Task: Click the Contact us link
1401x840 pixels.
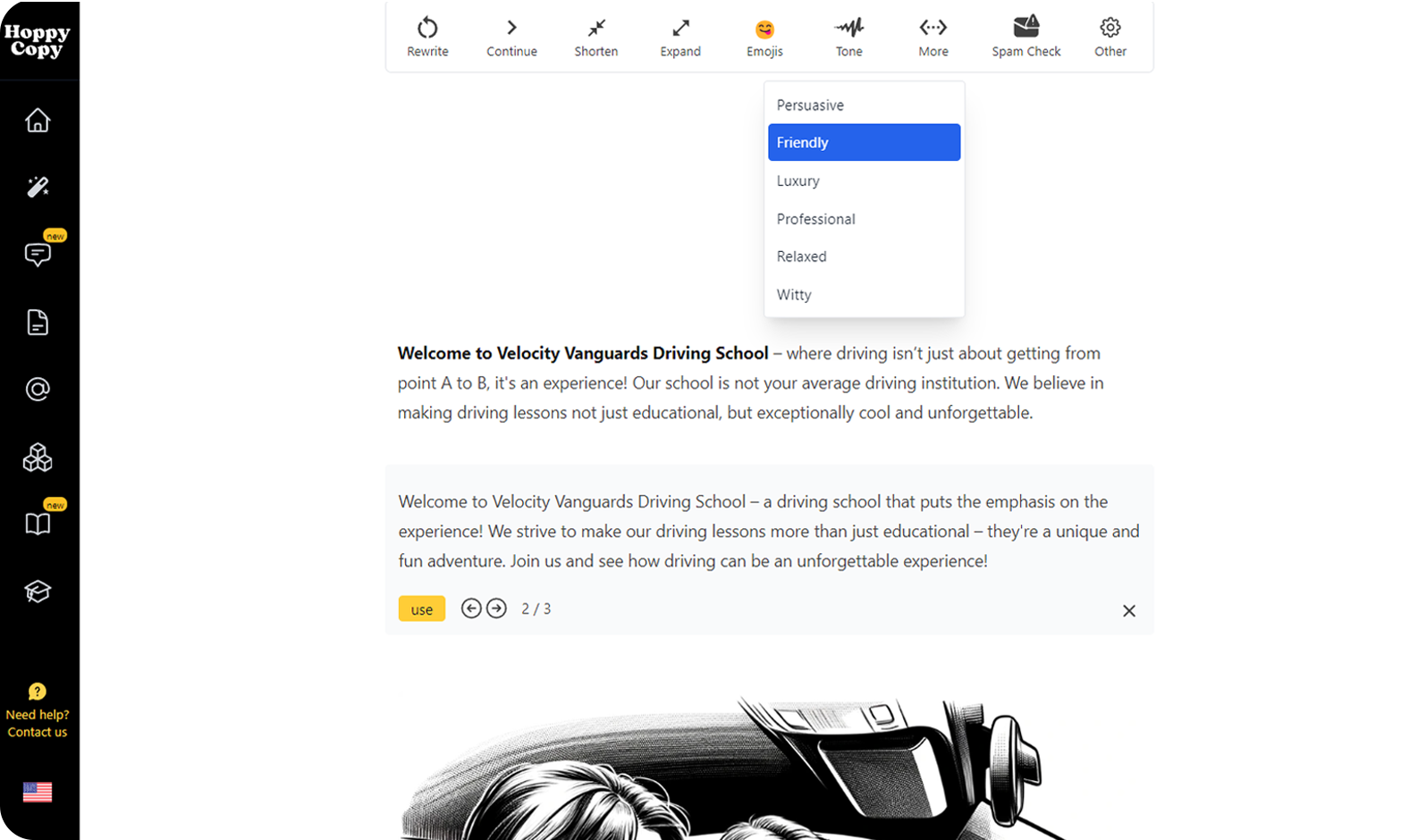Action: (x=37, y=732)
